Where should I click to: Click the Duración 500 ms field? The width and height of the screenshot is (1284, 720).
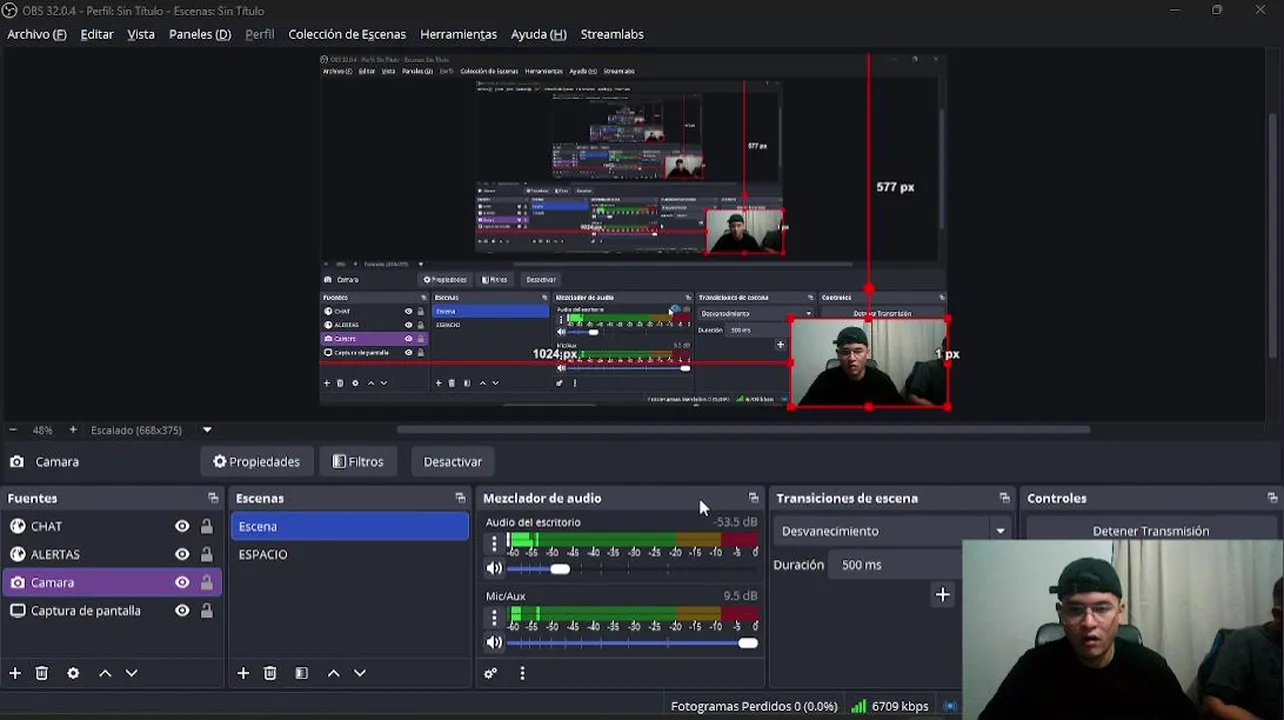pyautogui.click(x=896, y=565)
